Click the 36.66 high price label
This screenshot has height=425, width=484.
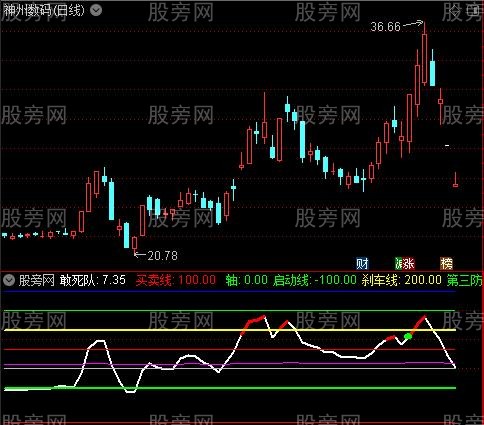point(385,27)
